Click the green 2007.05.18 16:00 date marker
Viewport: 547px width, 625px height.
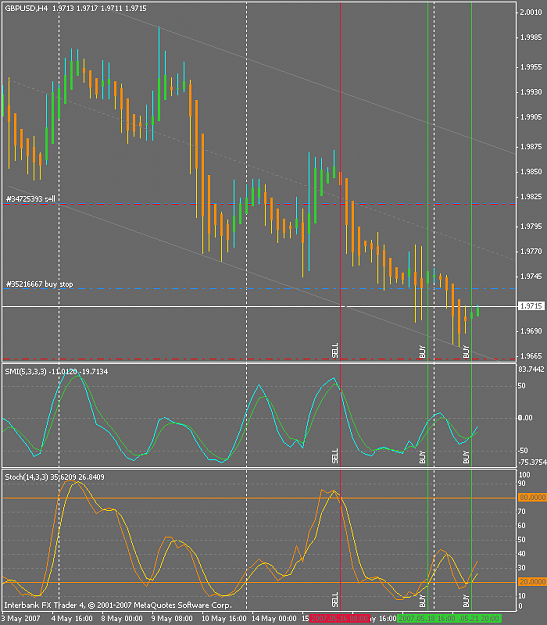[x=425, y=619]
